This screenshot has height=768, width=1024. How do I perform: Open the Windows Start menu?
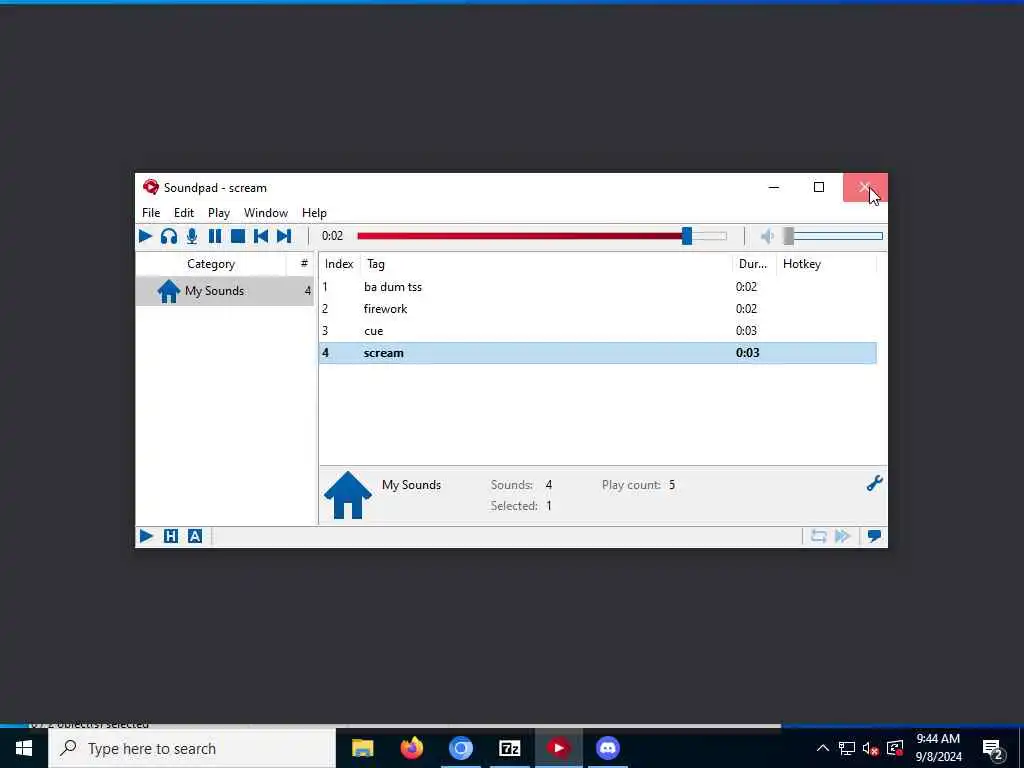[24, 748]
